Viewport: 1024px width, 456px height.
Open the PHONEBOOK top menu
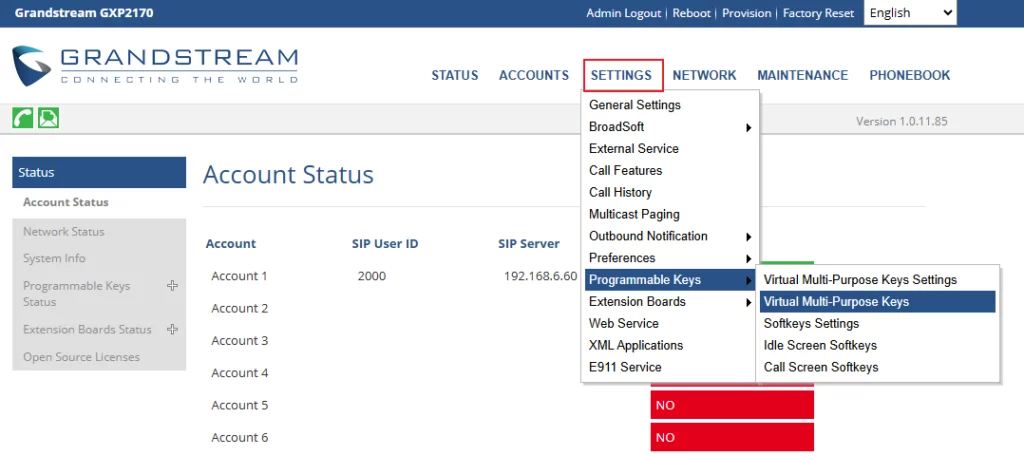[910, 75]
